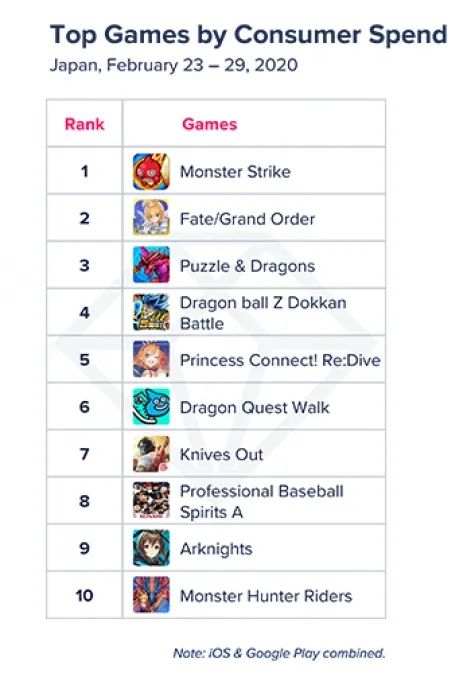
Task: Click the Knives Out text label
Action: coord(221,454)
